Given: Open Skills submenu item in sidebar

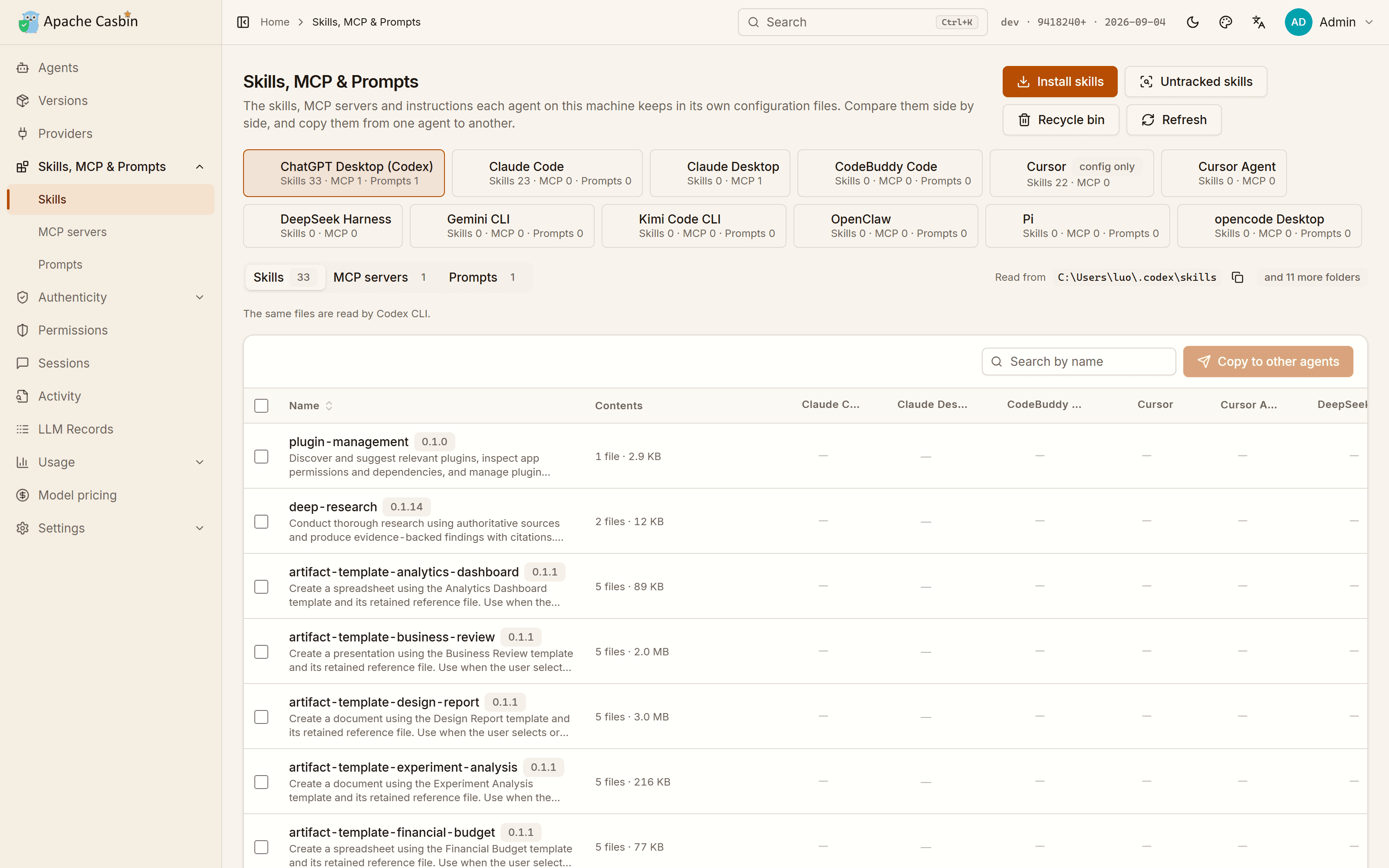Looking at the screenshot, I should [111, 199].
